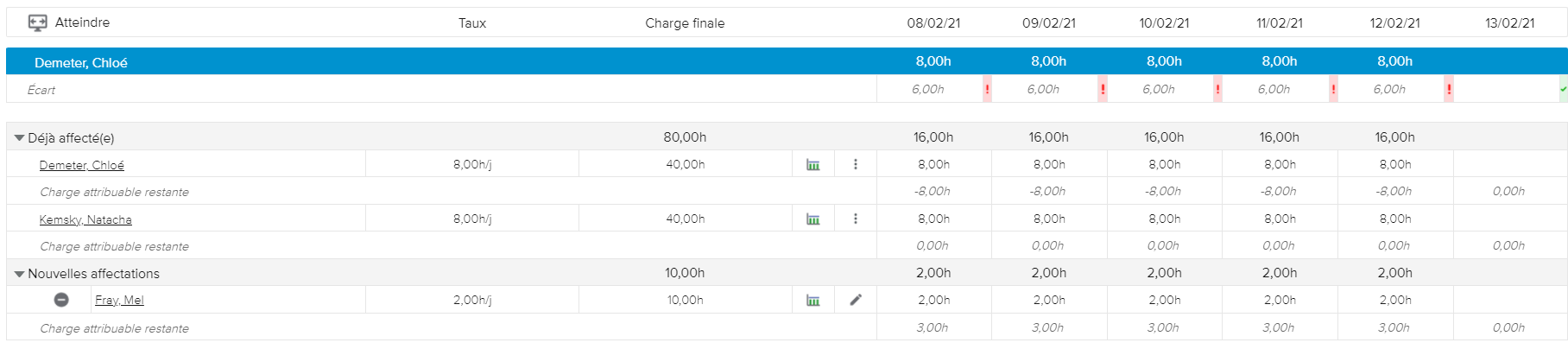Click the Charge finale column header
This screenshot has width=1568, height=349.
(x=685, y=23)
